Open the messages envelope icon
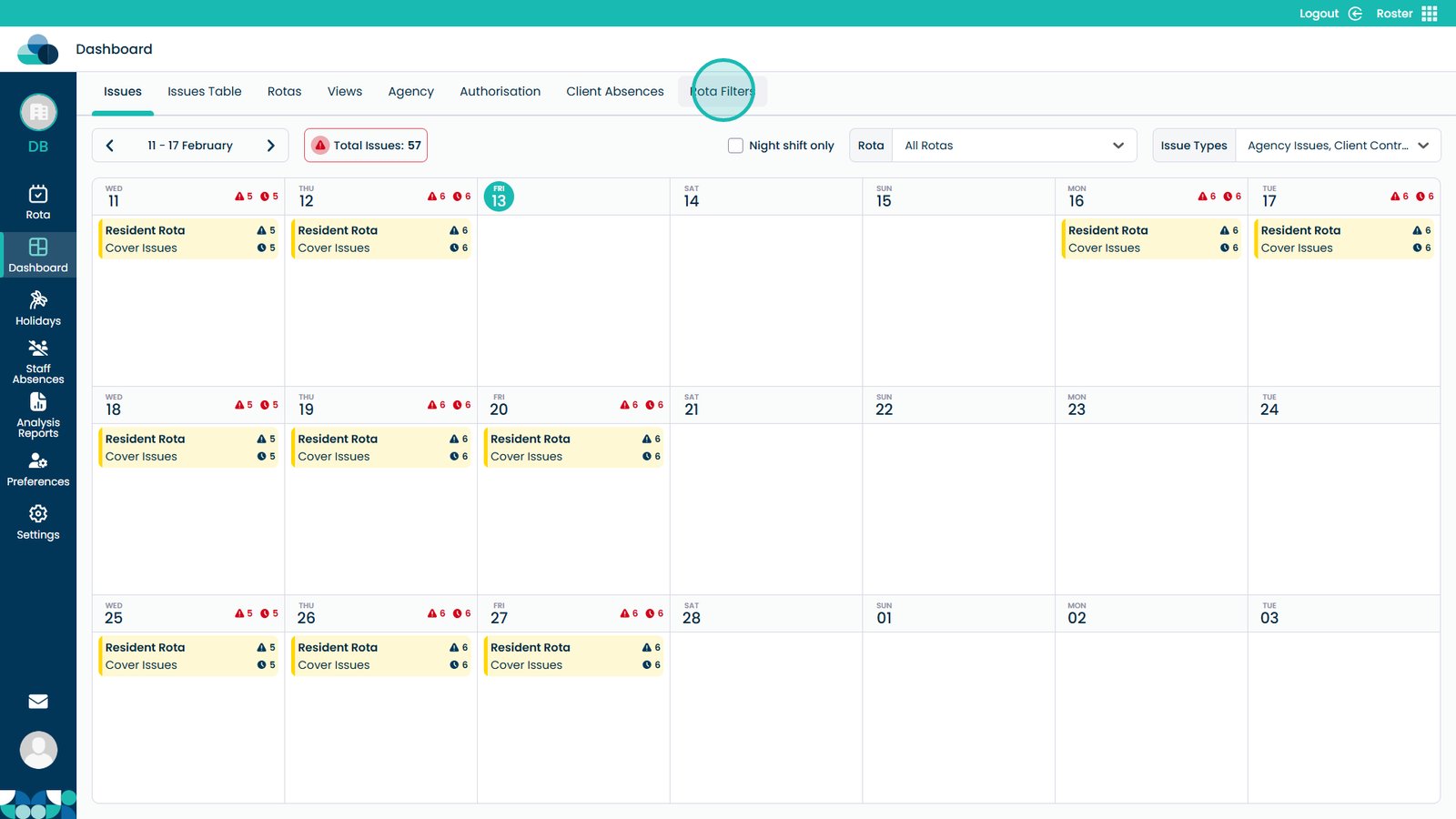This screenshot has height=819, width=1456. 38,702
